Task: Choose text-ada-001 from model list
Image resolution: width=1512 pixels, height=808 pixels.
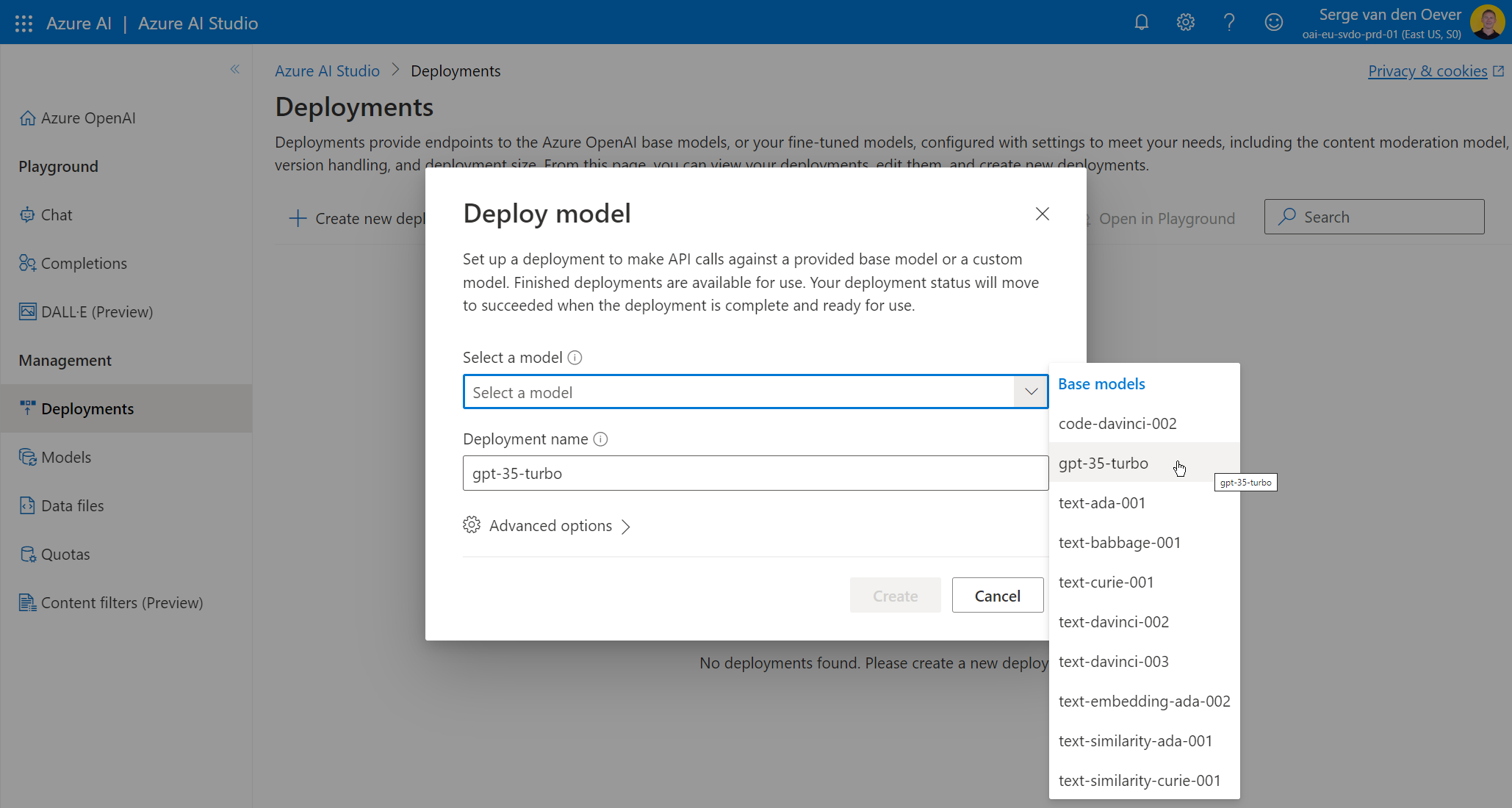Action: (1144, 502)
